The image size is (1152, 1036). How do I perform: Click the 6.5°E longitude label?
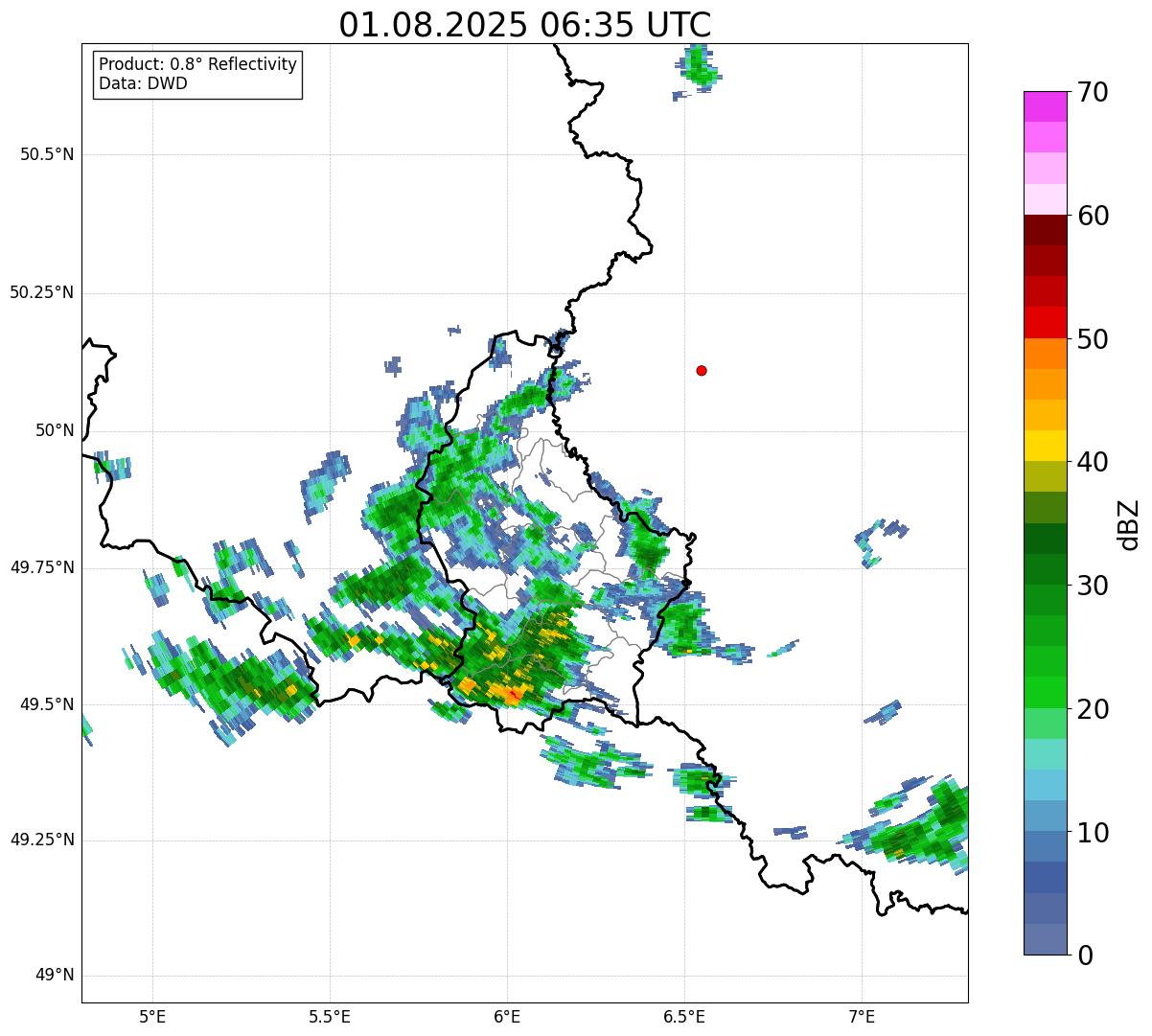click(x=684, y=1017)
